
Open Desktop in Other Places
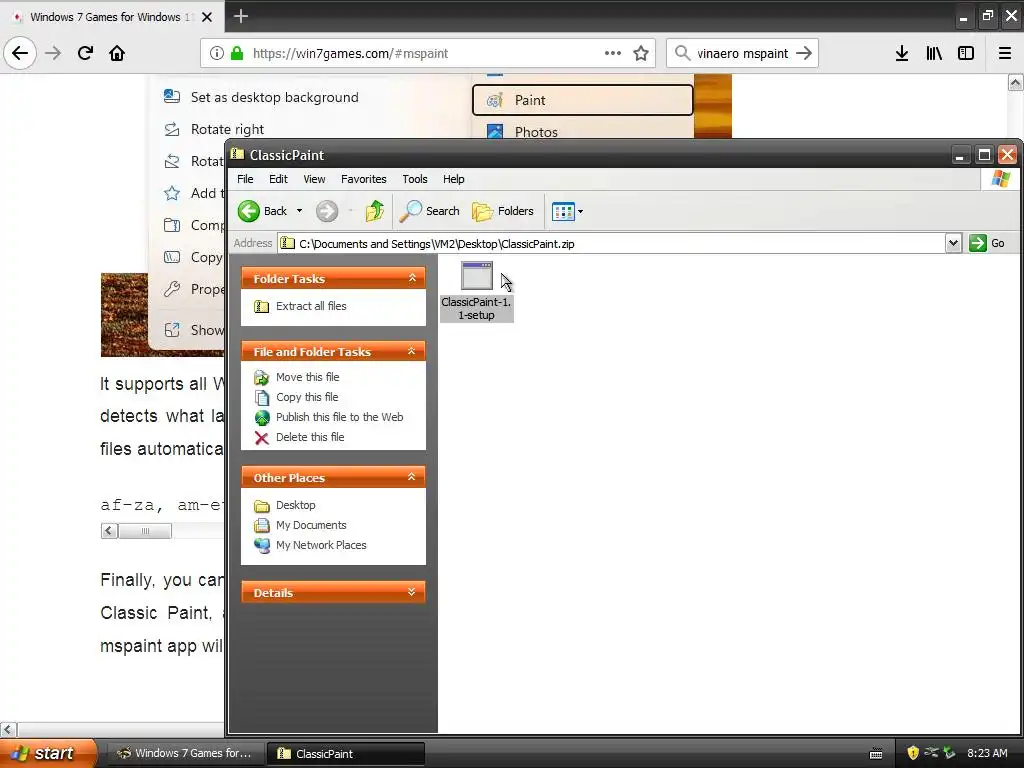click(x=295, y=505)
